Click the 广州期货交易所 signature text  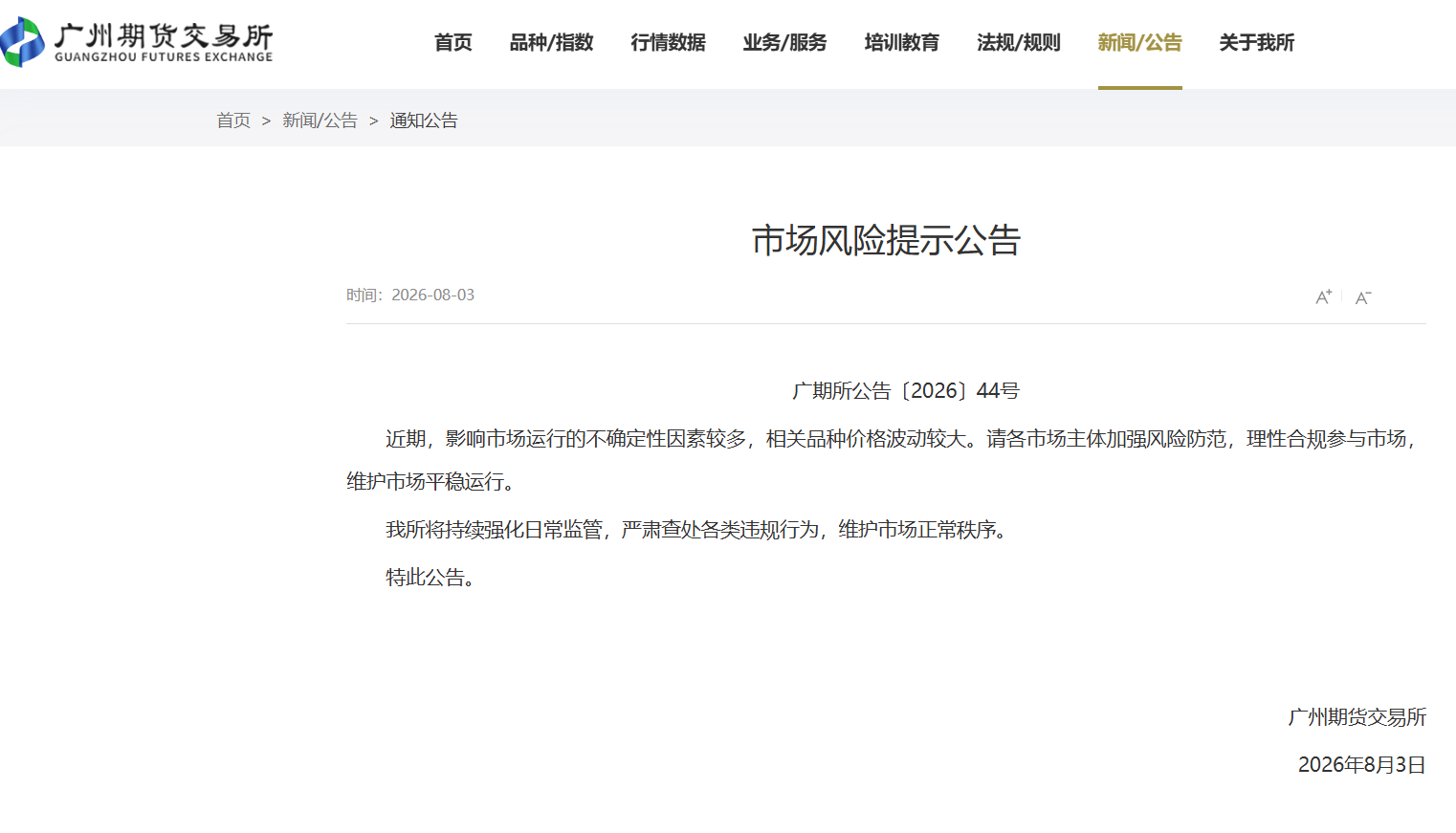[x=1357, y=716]
